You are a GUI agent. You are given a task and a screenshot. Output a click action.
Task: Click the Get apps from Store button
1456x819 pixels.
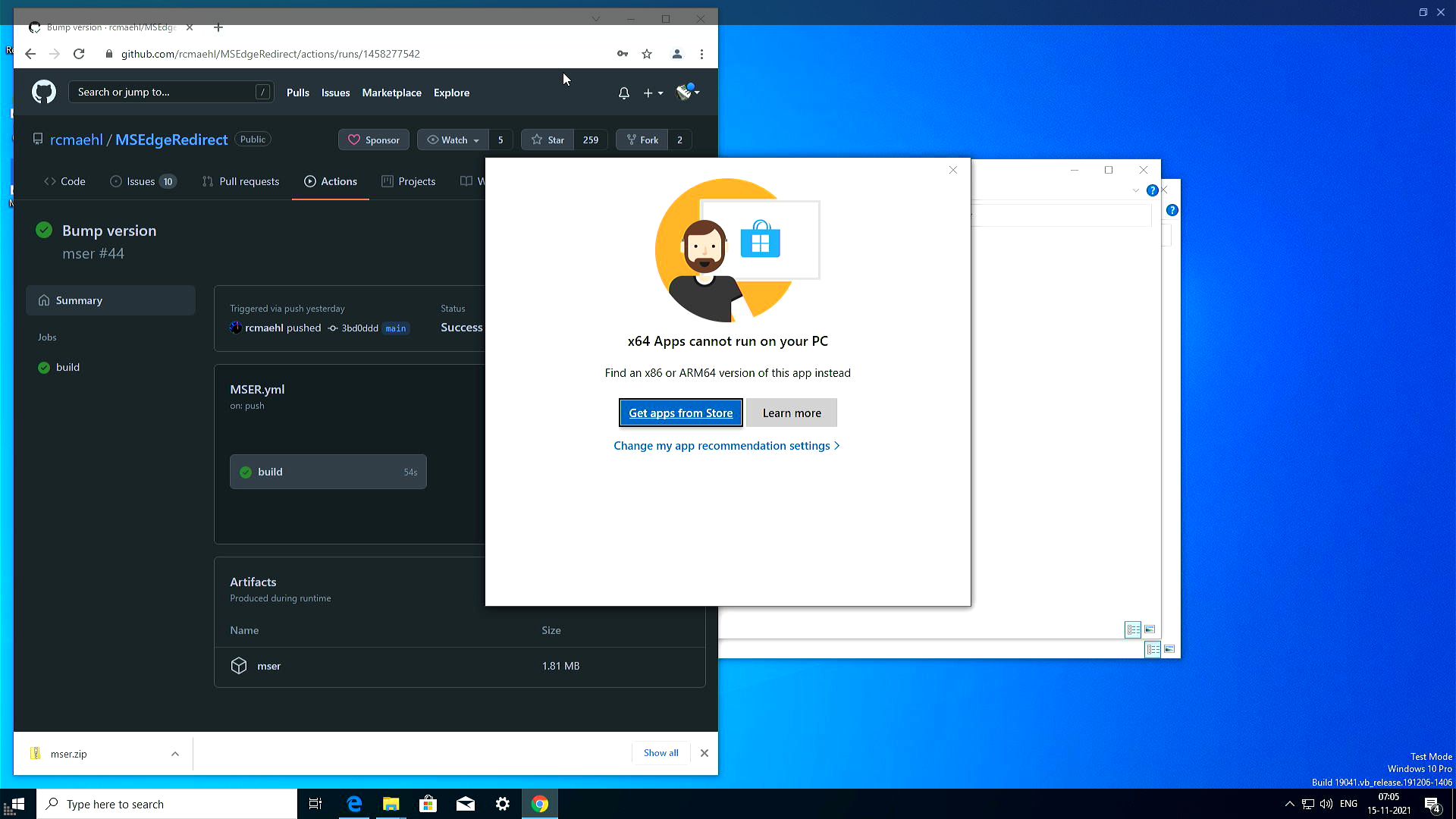tap(680, 413)
